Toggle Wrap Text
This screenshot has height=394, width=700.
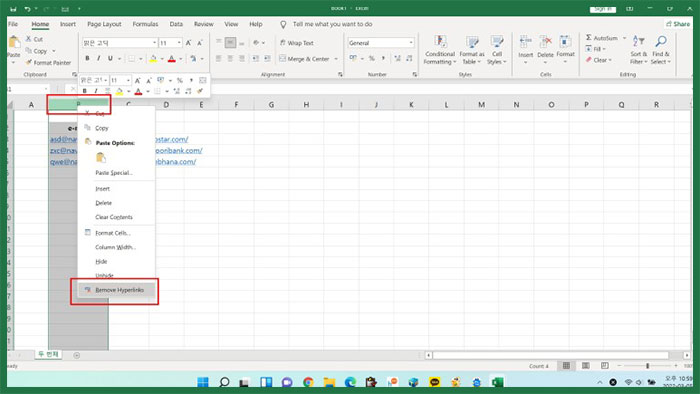[x=296, y=43]
